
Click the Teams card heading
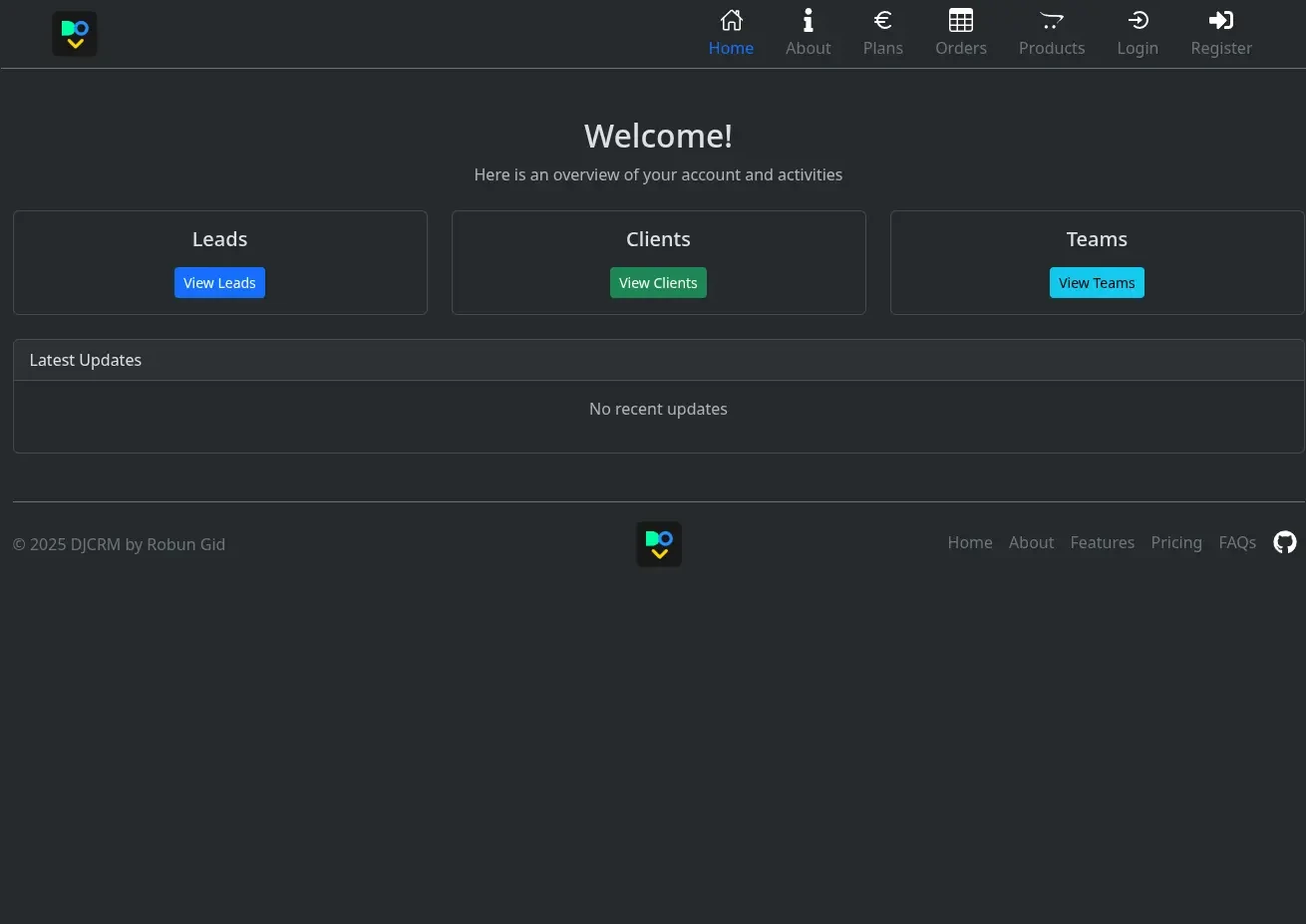point(1097,239)
